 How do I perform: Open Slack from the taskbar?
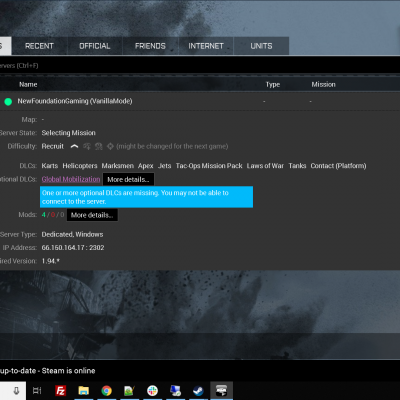pos(152,391)
